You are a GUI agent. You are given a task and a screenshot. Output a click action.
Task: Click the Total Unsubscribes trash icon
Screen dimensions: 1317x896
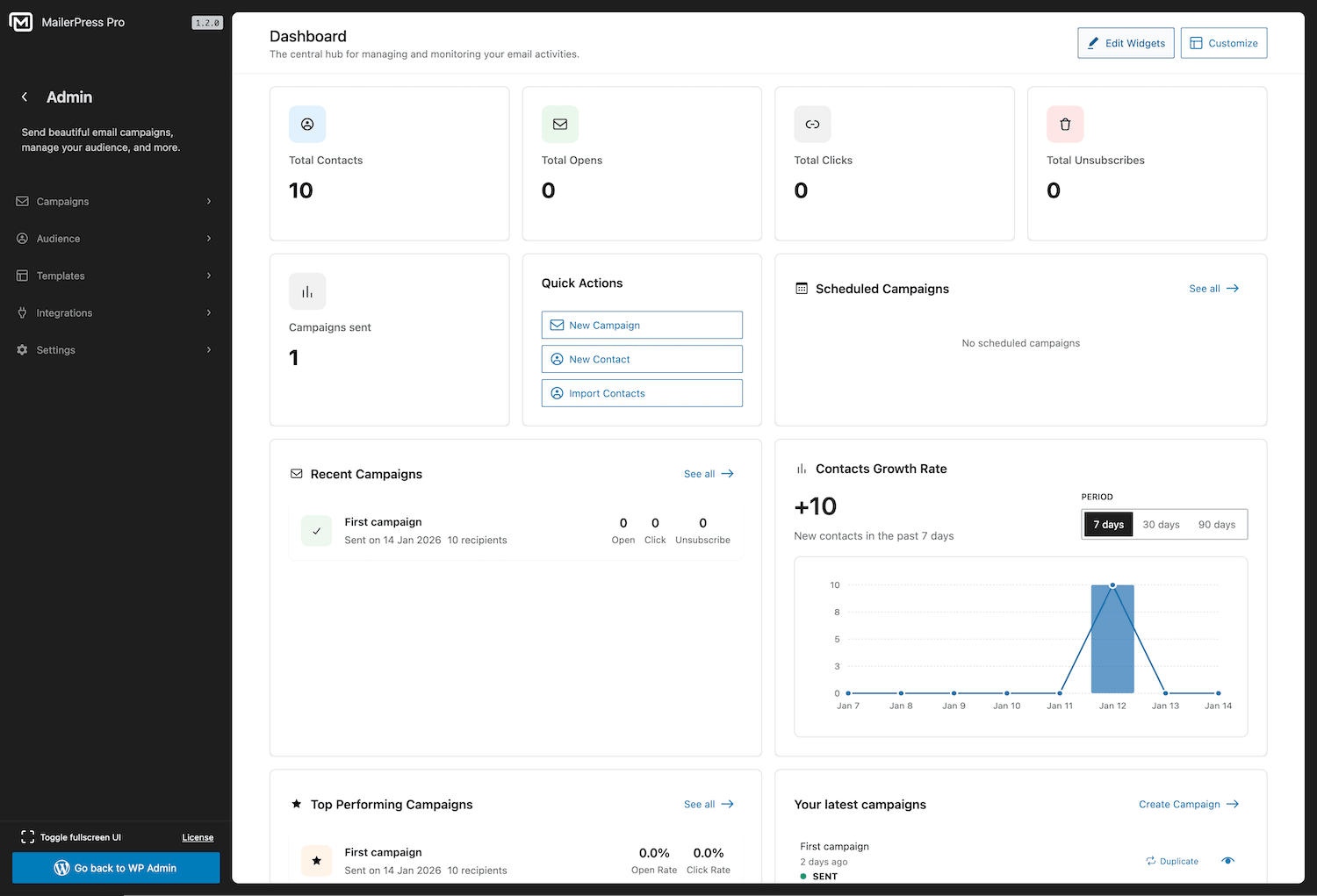click(x=1065, y=125)
